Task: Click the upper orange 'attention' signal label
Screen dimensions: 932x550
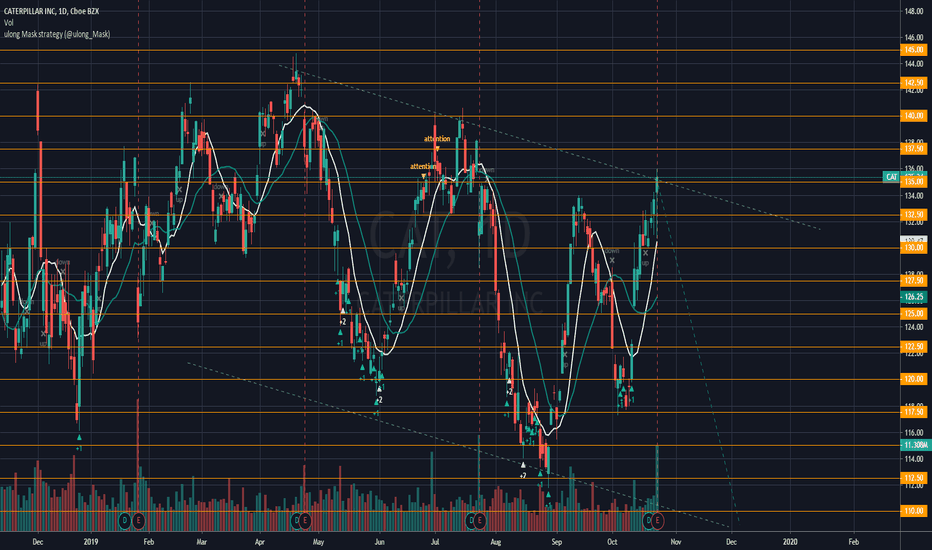Action: click(x=437, y=139)
